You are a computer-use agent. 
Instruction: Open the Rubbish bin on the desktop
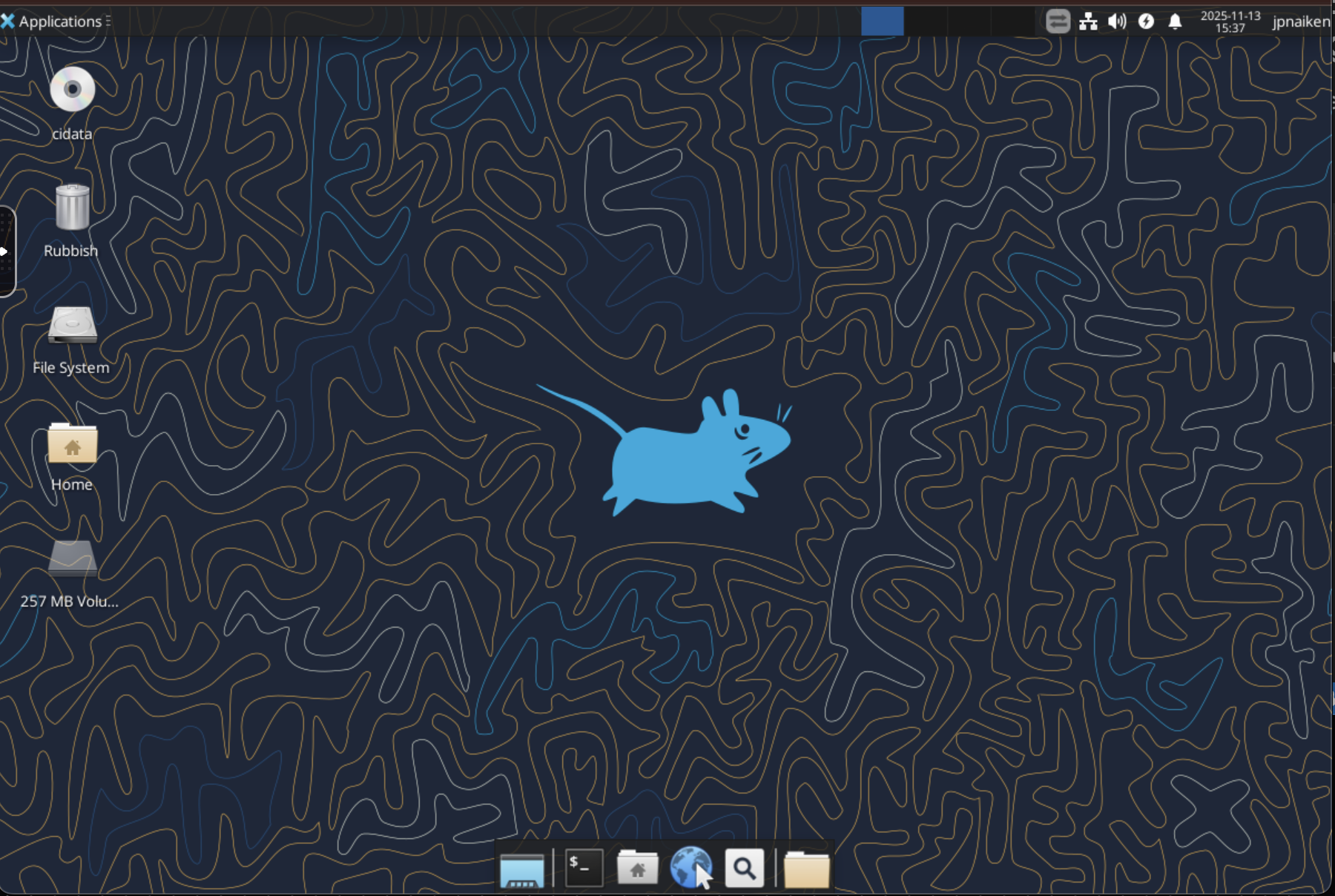click(71, 208)
